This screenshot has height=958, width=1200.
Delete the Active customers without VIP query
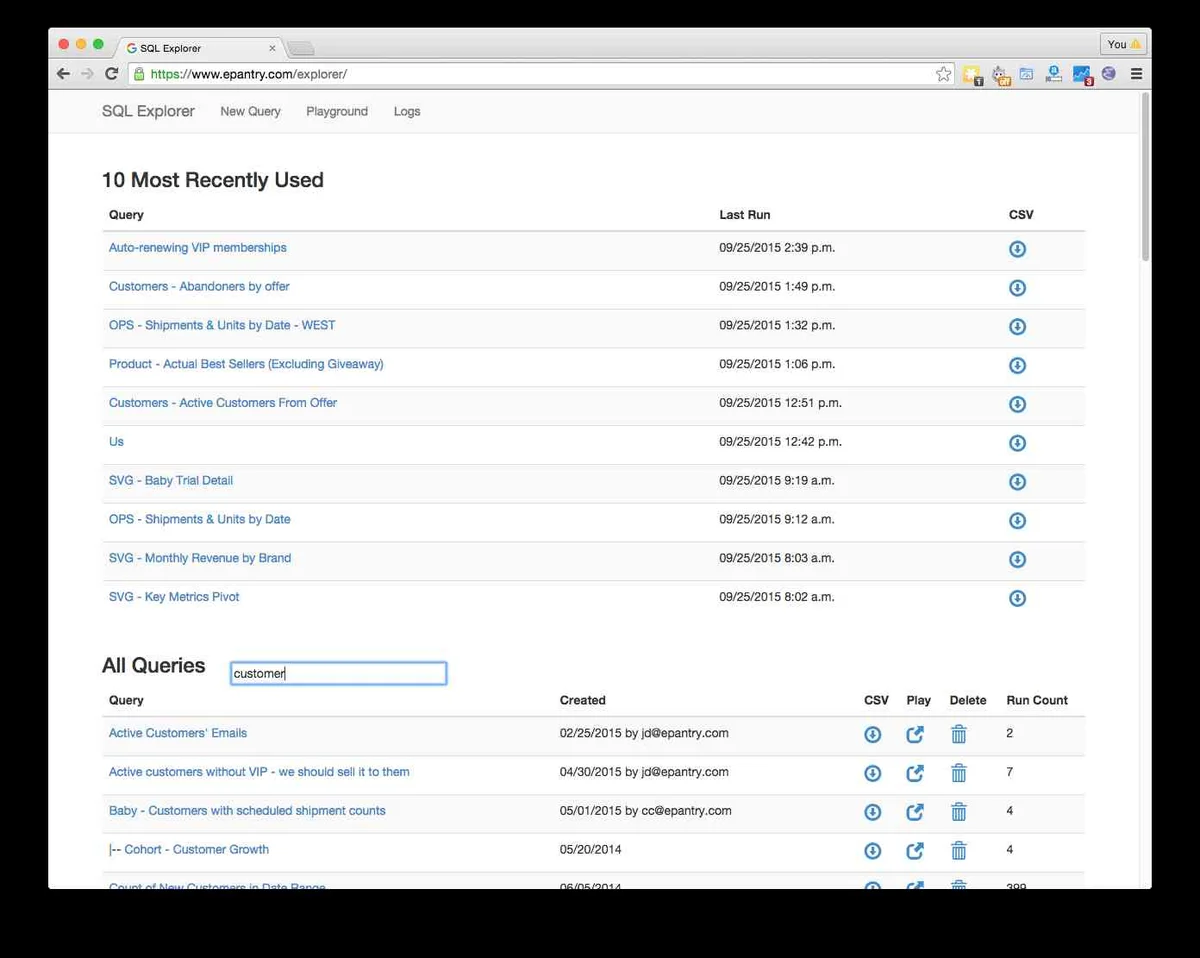click(958, 773)
